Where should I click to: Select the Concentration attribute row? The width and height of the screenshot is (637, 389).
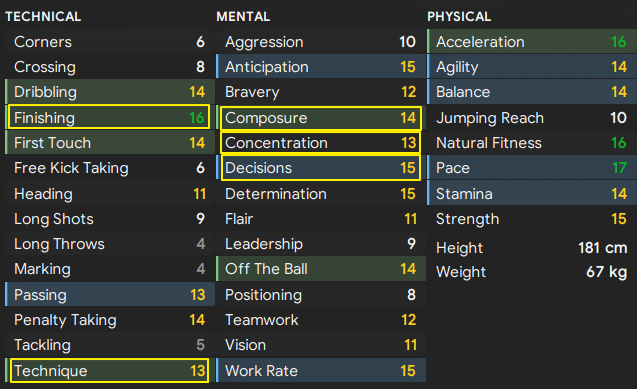[x=321, y=143]
